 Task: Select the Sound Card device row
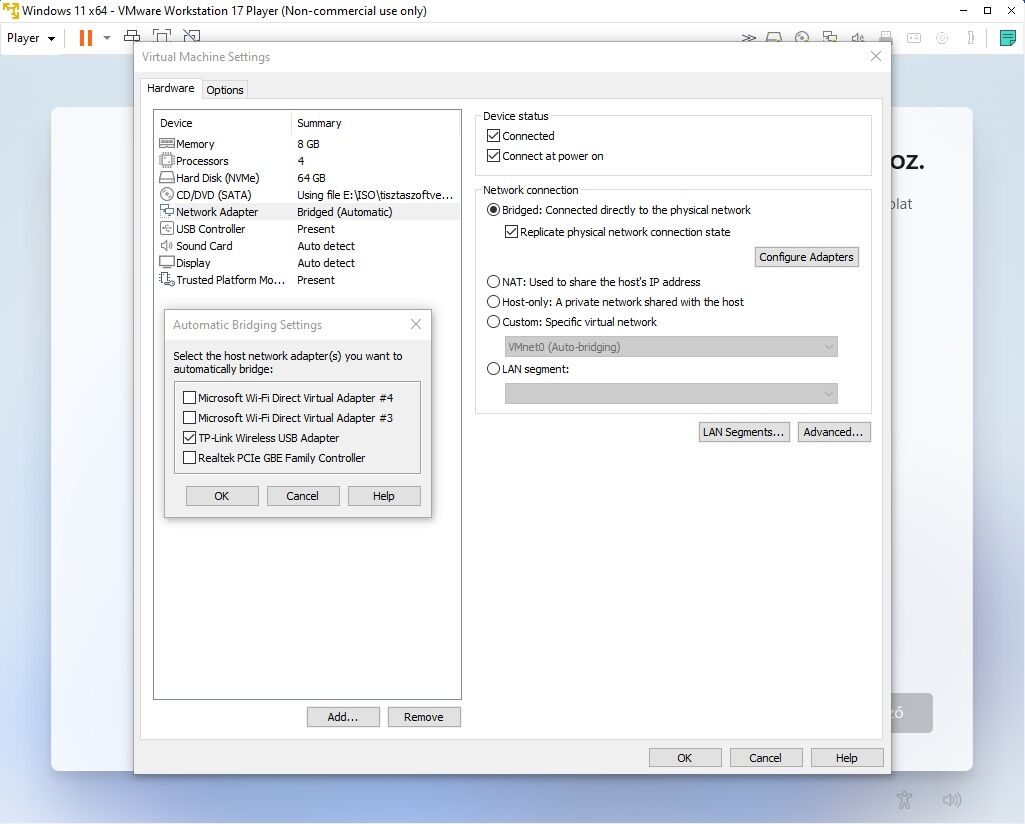(x=309, y=246)
